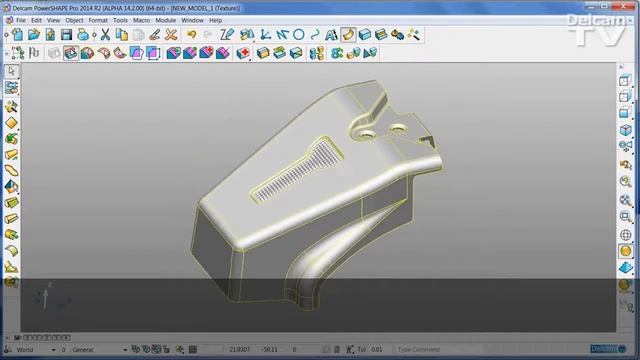The width and height of the screenshot is (640, 360).
Task: Click the Cut scissors icon
Action: coord(105,35)
